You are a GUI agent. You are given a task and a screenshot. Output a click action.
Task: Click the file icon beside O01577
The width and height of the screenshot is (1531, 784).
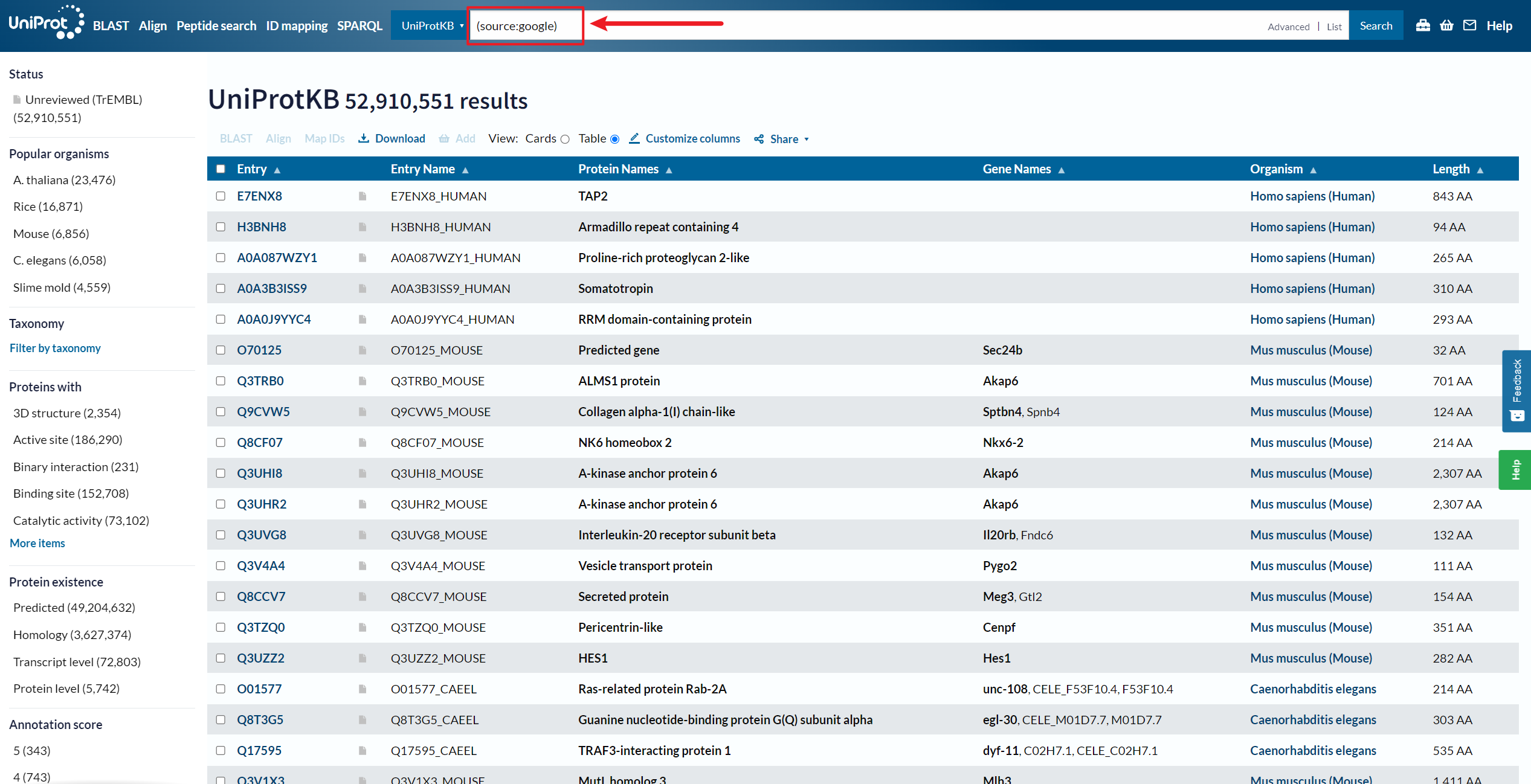[363, 689]
